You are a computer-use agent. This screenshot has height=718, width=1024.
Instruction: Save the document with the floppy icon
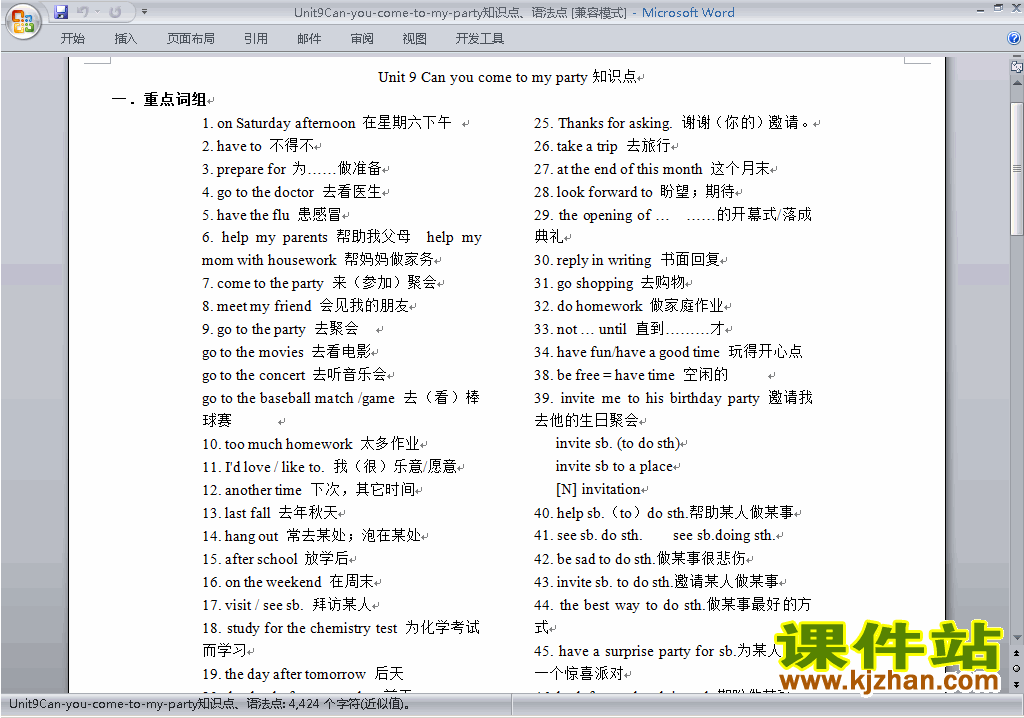(x=61, y=12)
